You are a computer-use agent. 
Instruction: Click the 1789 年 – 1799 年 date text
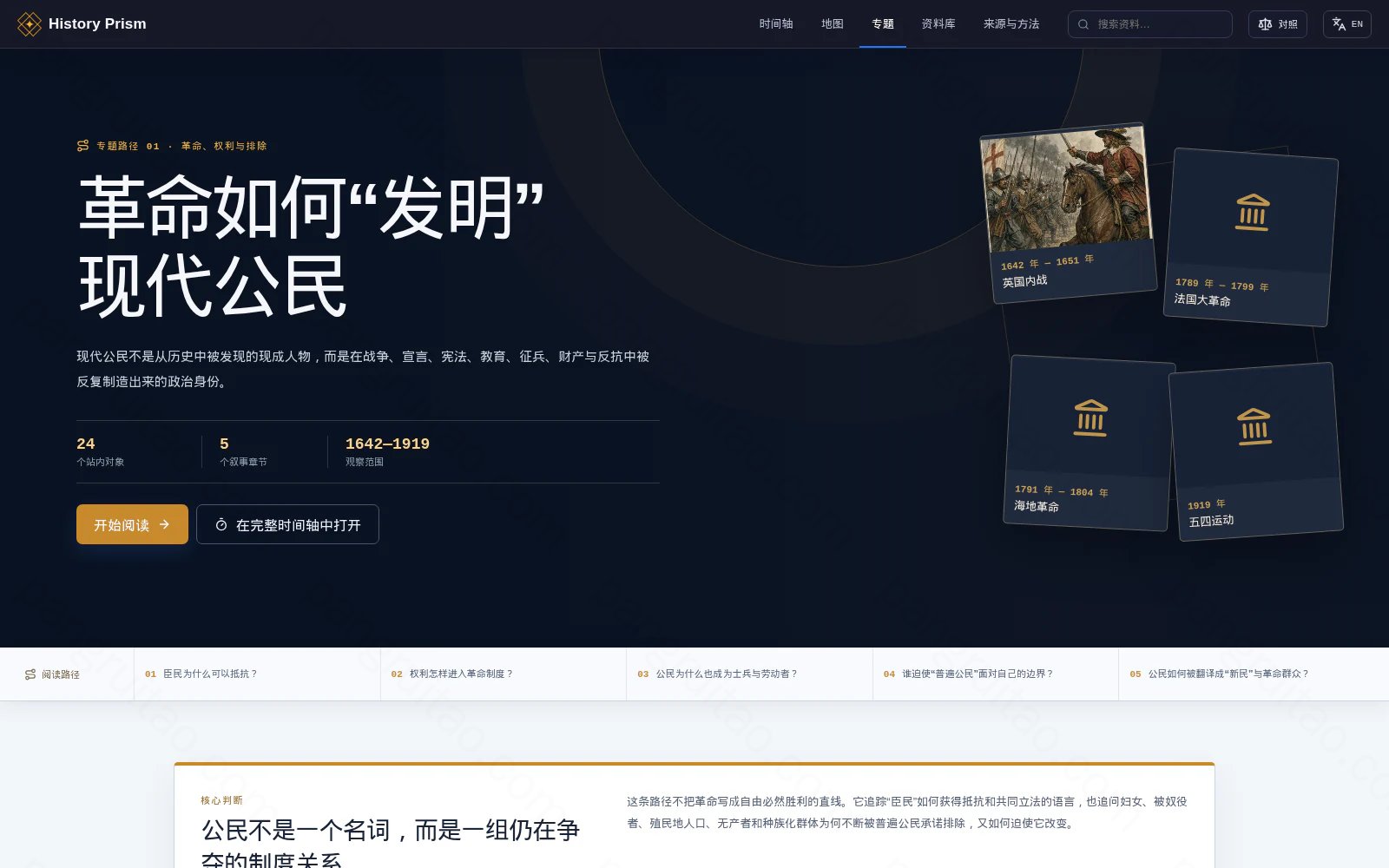click(x=1222, y=285)
